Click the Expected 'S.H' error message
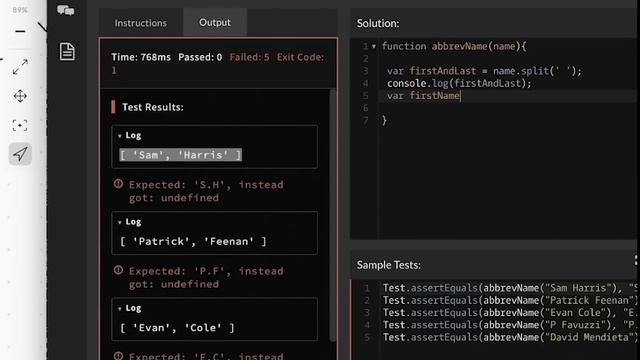 206,191
